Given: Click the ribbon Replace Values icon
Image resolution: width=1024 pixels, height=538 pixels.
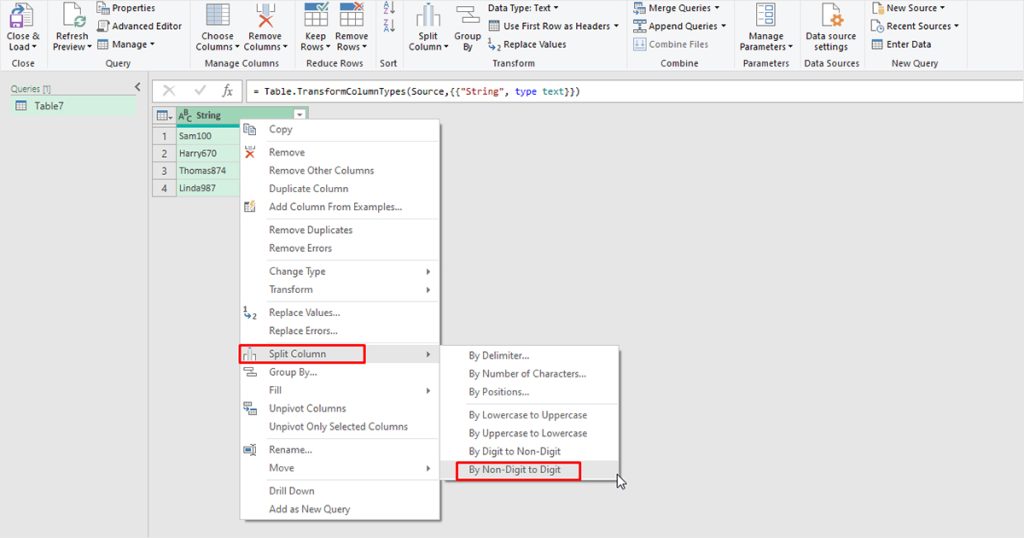Looking at the screenshot, I should tap(494, 44).
